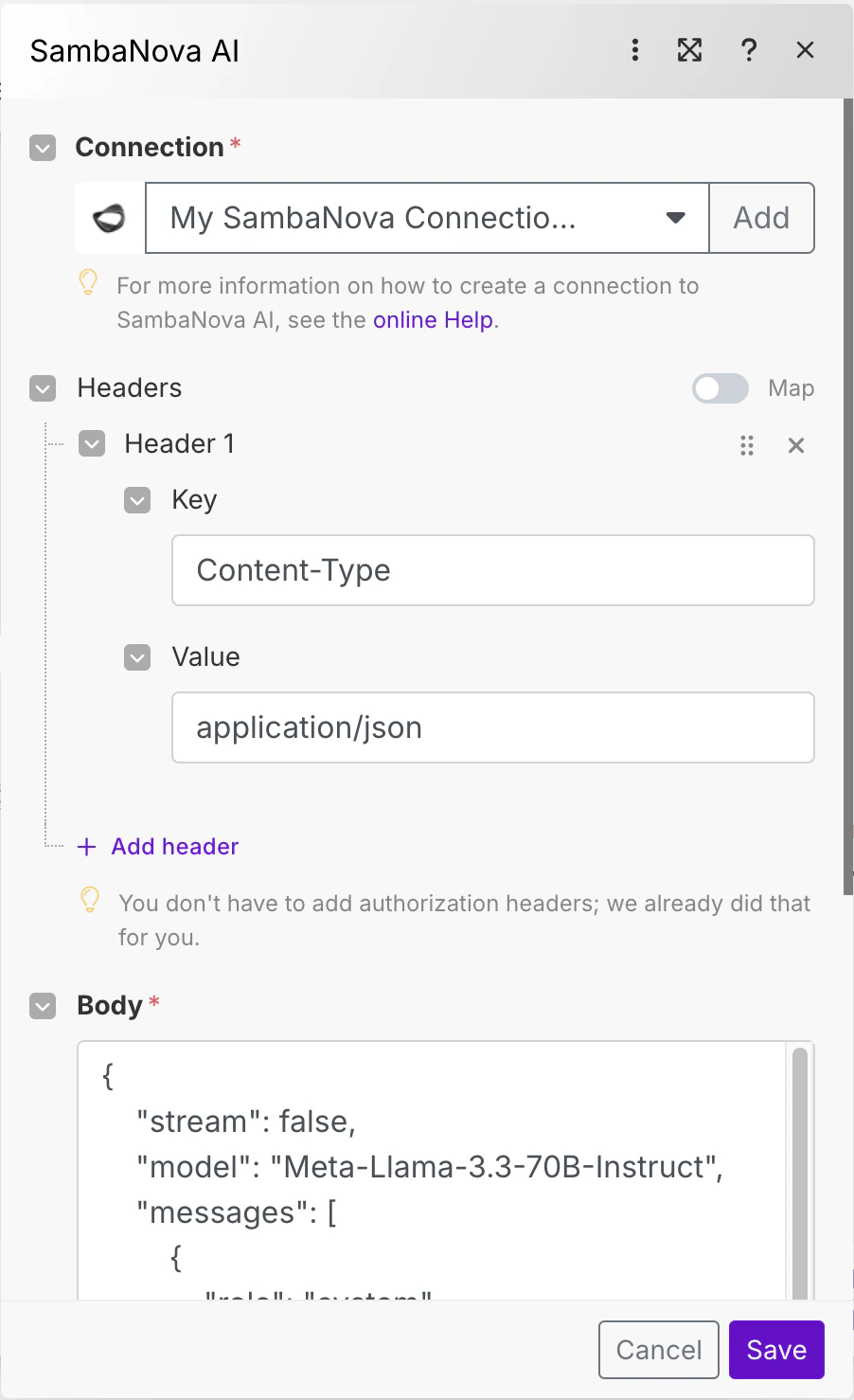Add another header via Add header
Image resolution: width=854 pixels, height=1400 pixels.
[x=157, y=846]
